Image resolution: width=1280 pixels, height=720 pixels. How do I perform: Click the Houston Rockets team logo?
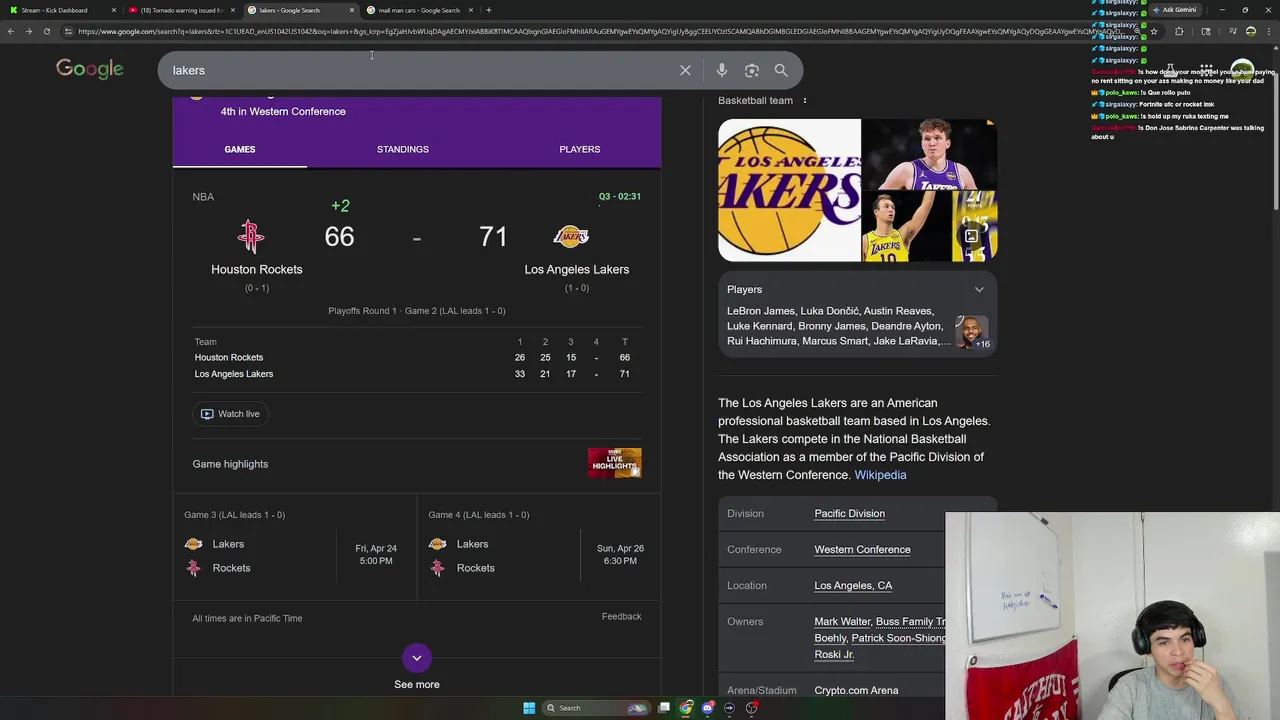[251, 236]
